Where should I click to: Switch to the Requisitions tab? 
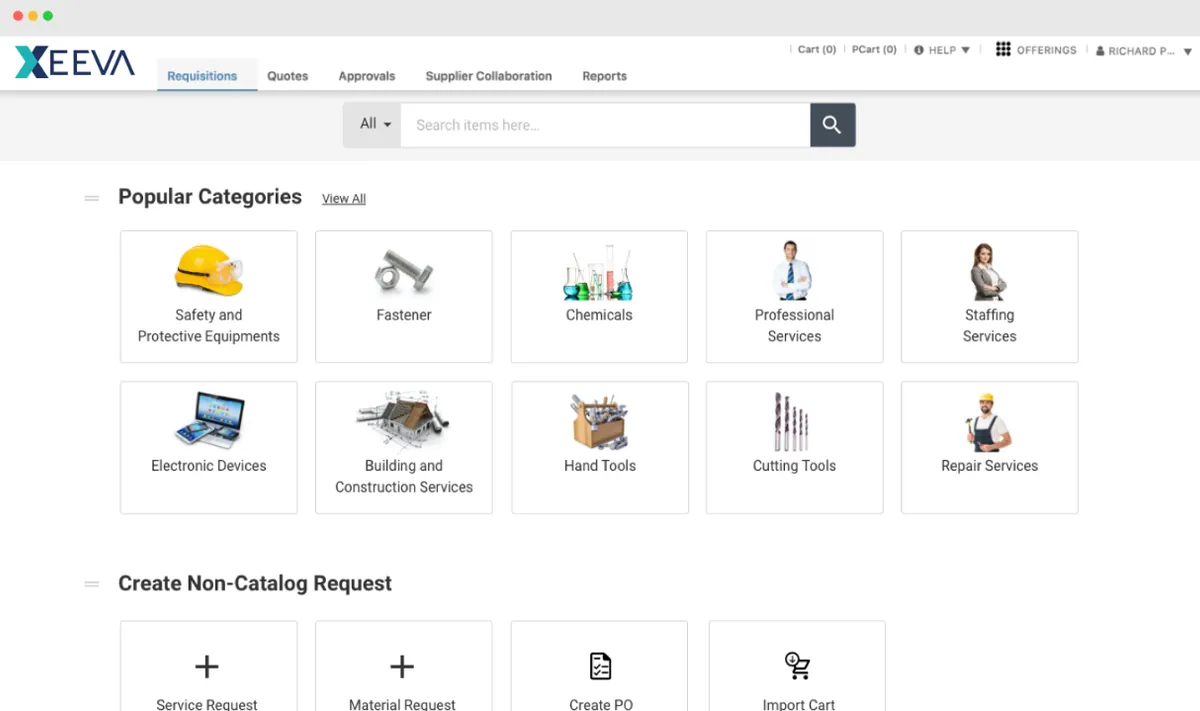point(202,76)
